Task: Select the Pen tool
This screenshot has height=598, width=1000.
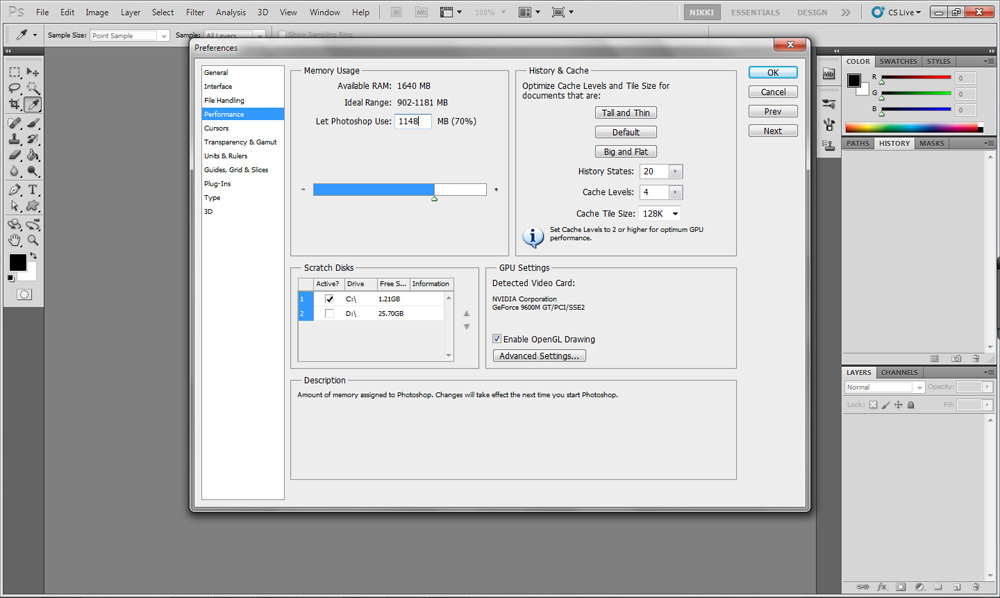Action: click(x=14, y=190)
